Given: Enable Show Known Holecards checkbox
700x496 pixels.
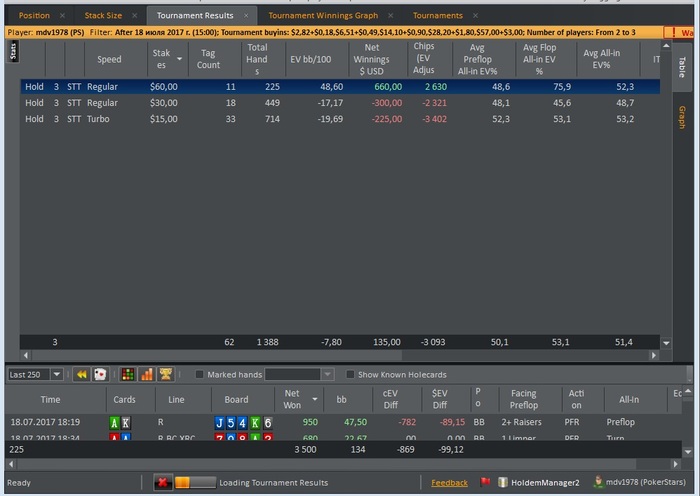Looking at the screenshot, I should (350, 375).
